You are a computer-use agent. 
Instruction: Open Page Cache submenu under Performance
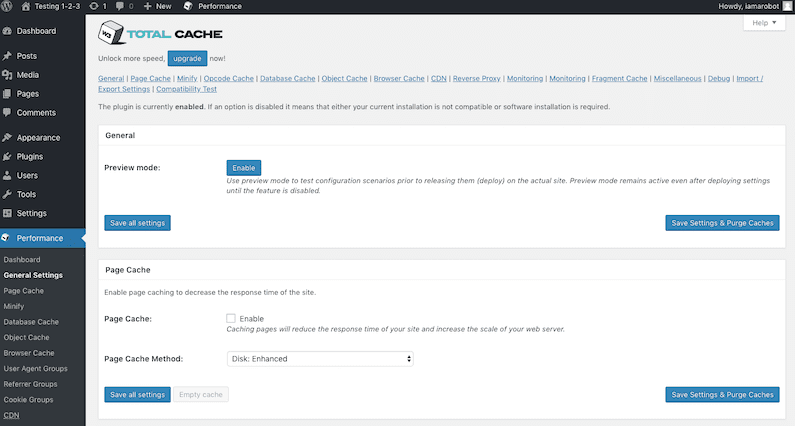pyautogui.click(x=23, y=291)
